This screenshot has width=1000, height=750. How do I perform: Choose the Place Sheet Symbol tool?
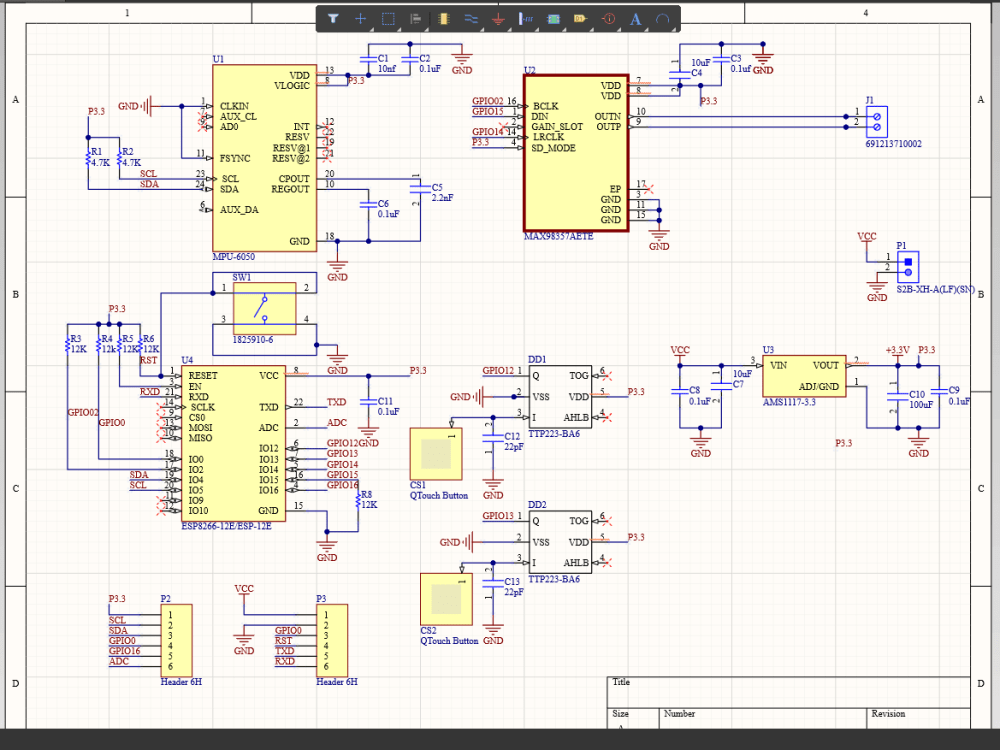pyautogui.click(x=554, y=18)
